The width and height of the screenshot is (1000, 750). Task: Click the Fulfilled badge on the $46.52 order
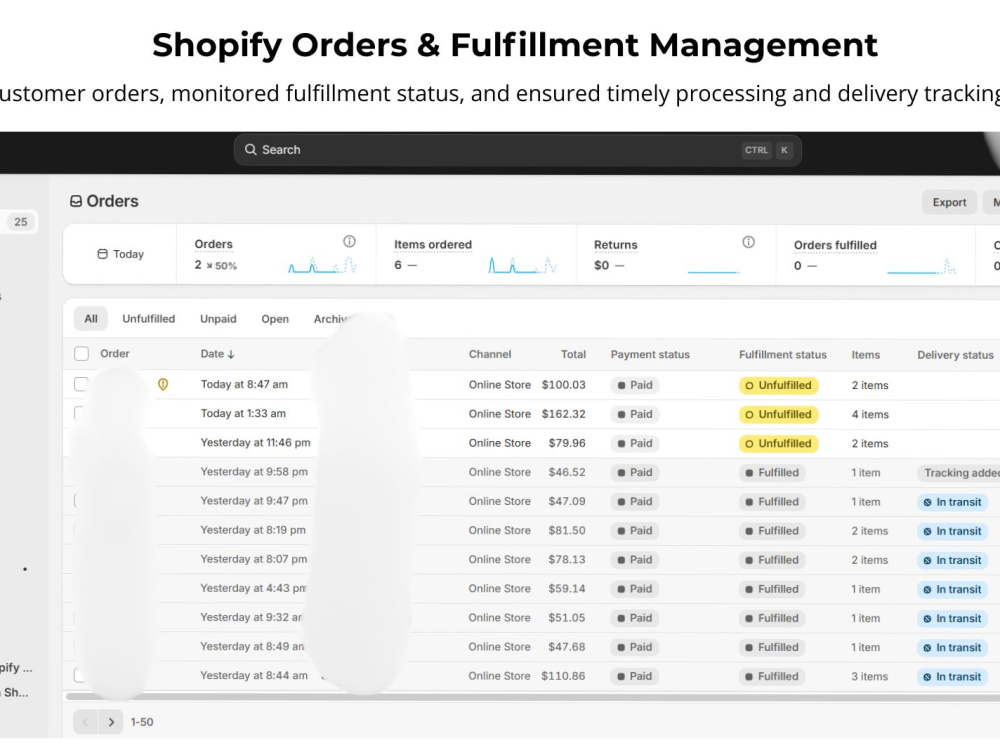(772, 473)
